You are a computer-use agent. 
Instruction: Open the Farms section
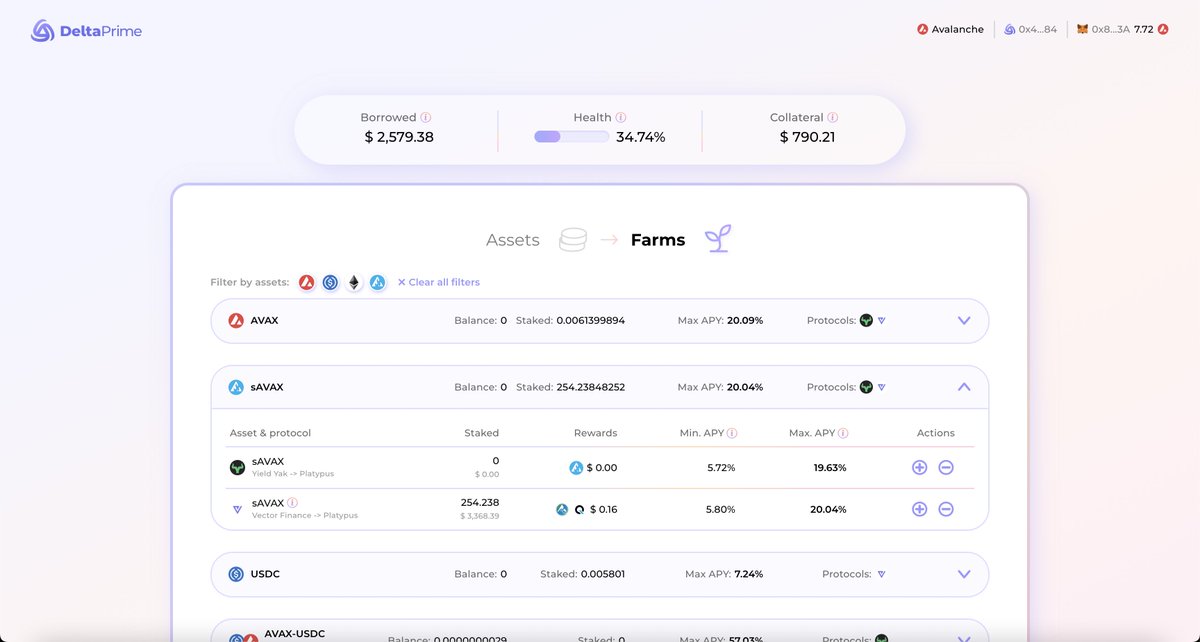click(x=657, y=239)
